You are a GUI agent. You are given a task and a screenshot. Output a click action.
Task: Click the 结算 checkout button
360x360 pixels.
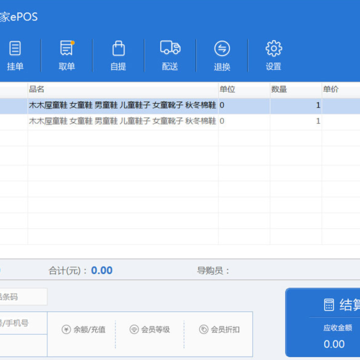pos(323,322)
